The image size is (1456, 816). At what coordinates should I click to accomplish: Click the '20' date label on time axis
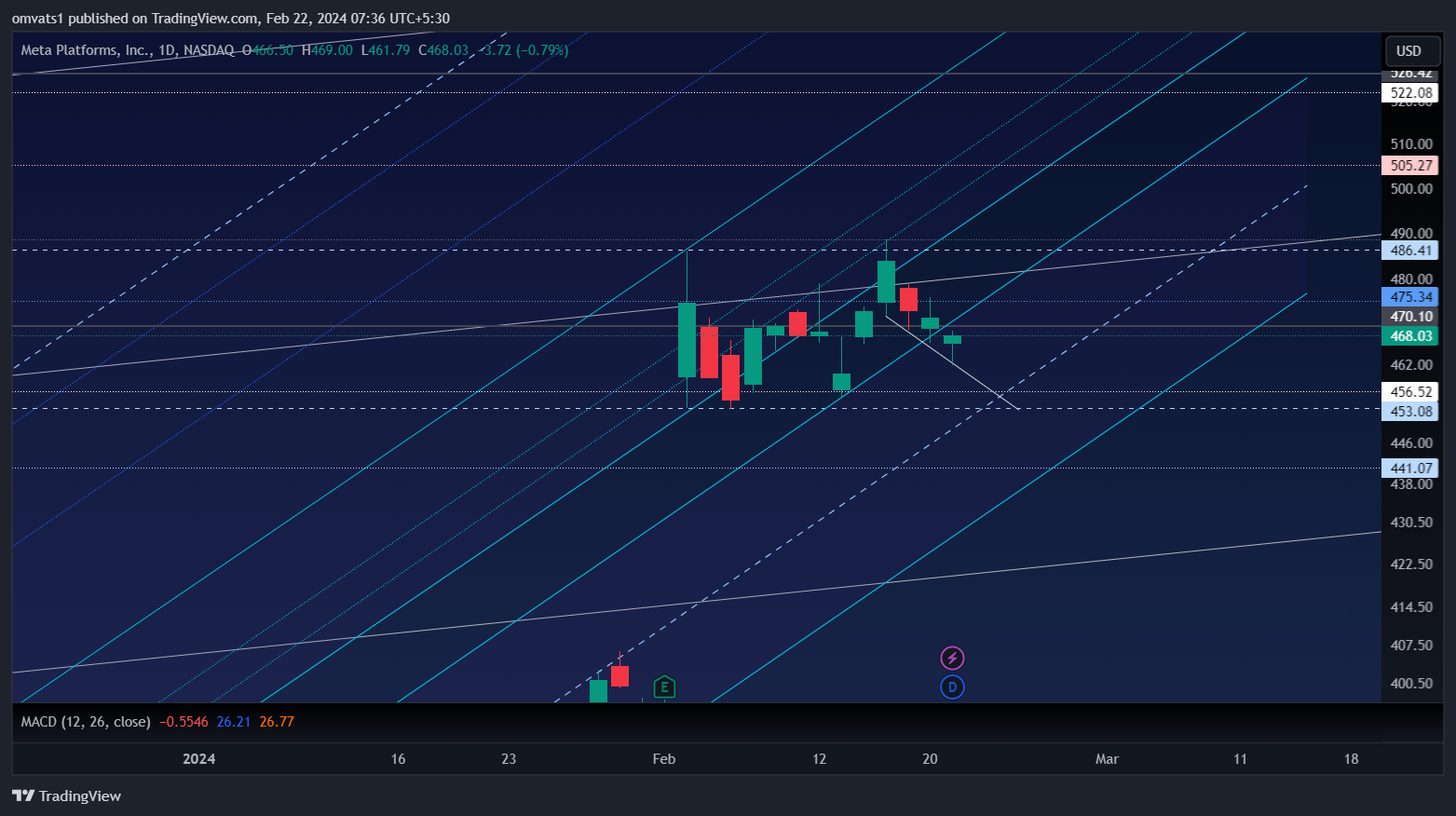(x=930, y=759)
